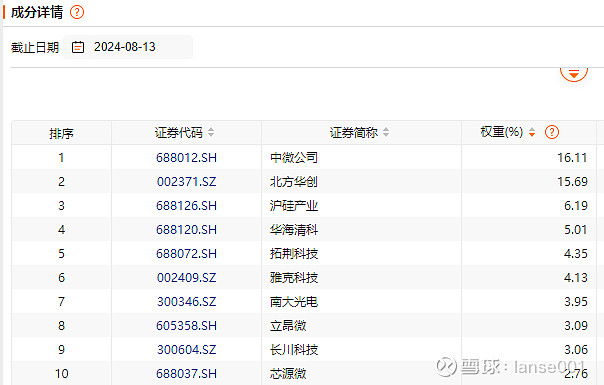This screenshot has width=604, height=385.
Task: Select the name 雅克科技
Action: click(294, 277)
